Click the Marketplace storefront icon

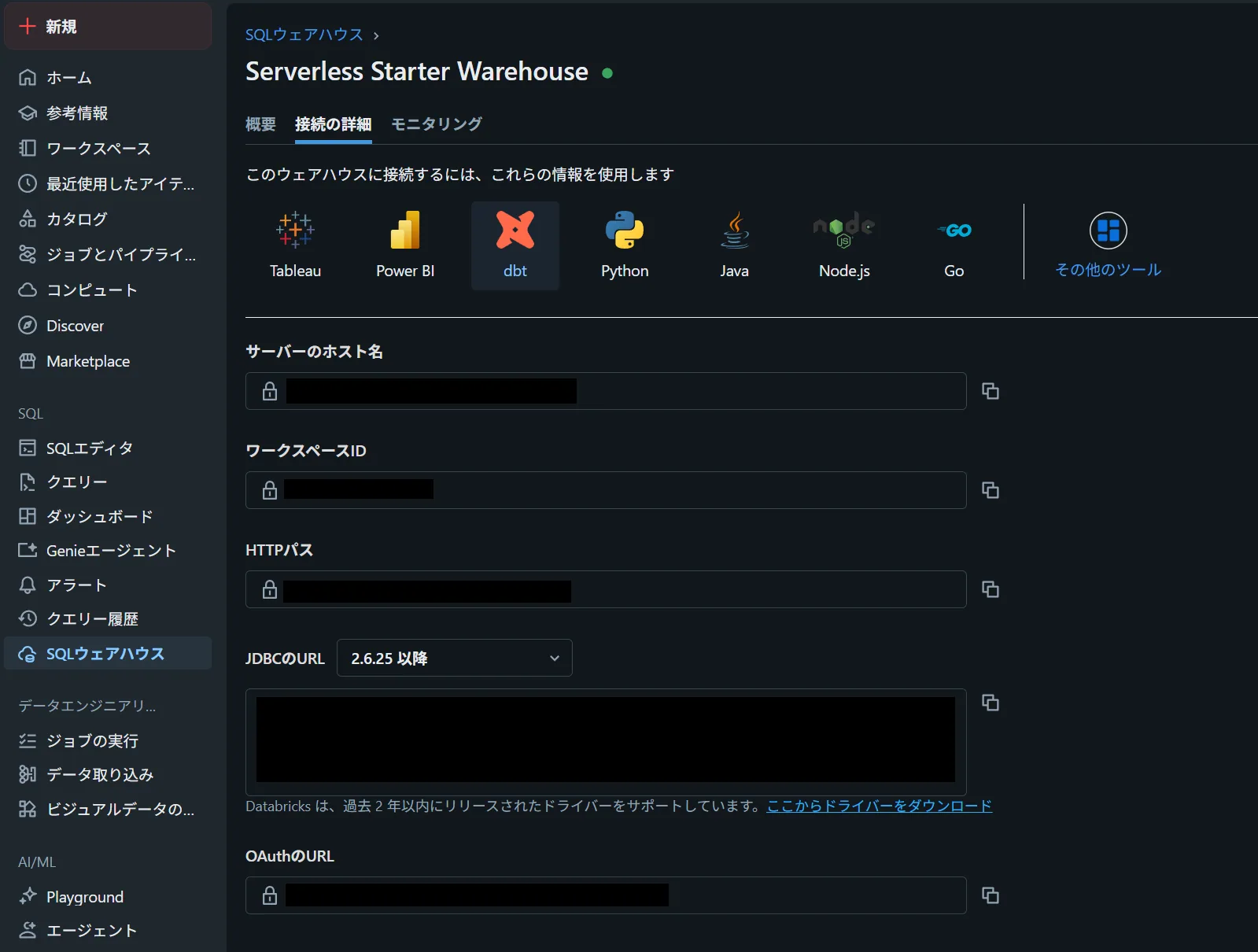pyautogui.click(x=28, y=360)
